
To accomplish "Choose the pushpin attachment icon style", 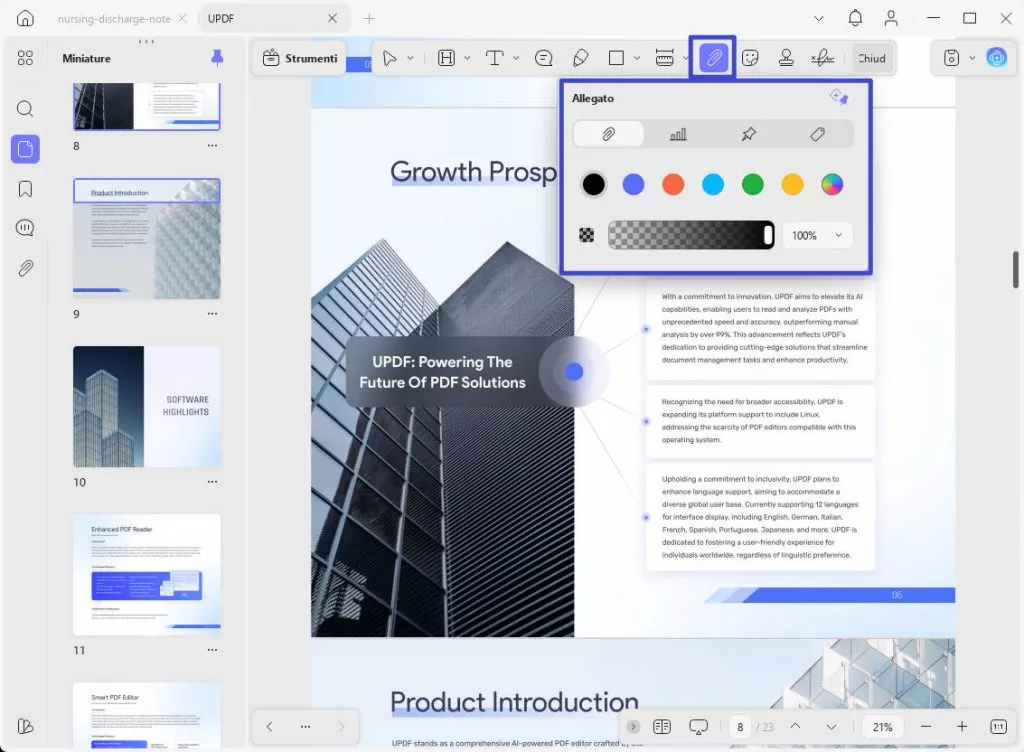I will [748, 134].
